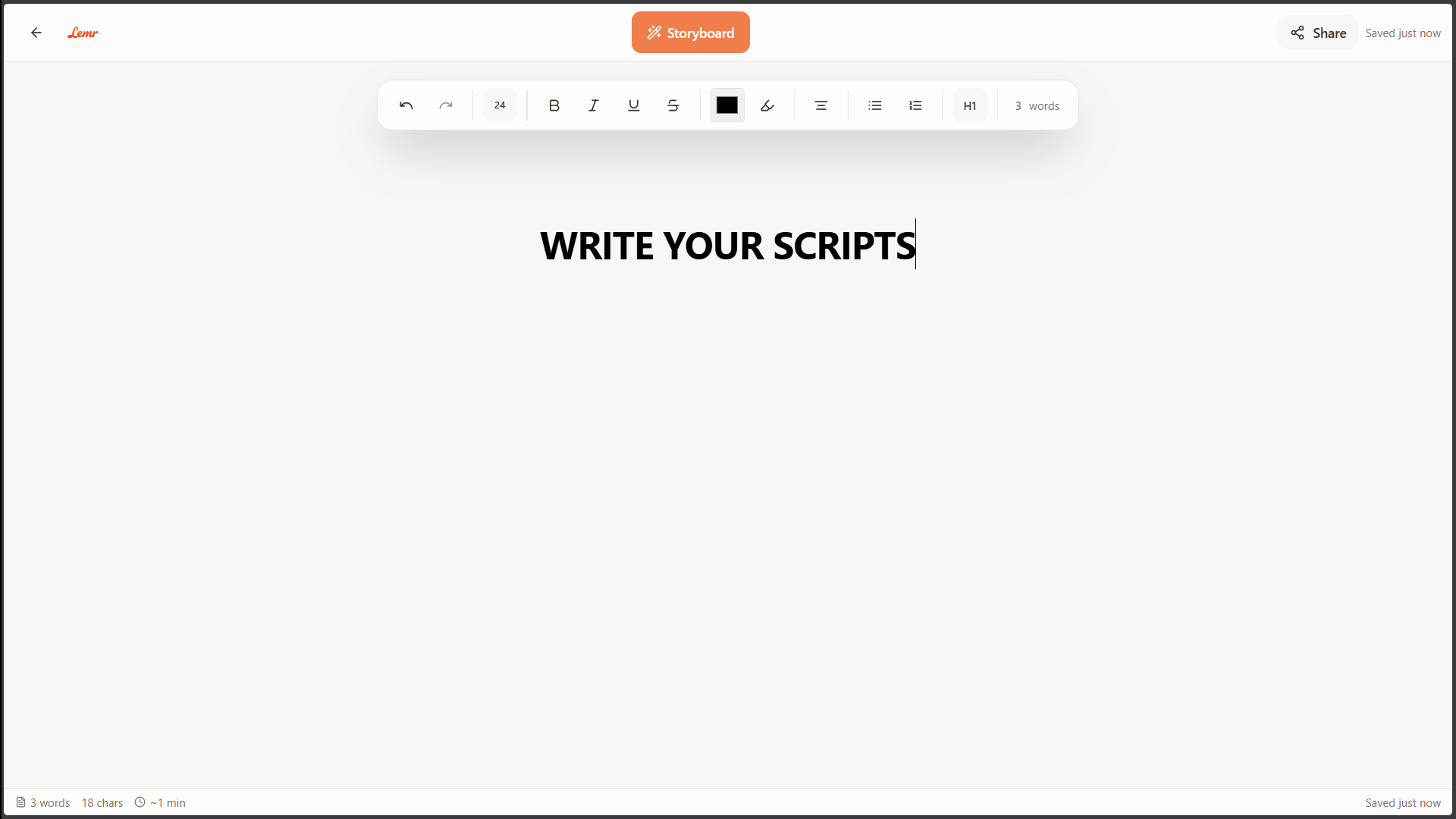Navigate back with the arrow
This screenshot has height=819, width=1456.
tap(36, 33)
